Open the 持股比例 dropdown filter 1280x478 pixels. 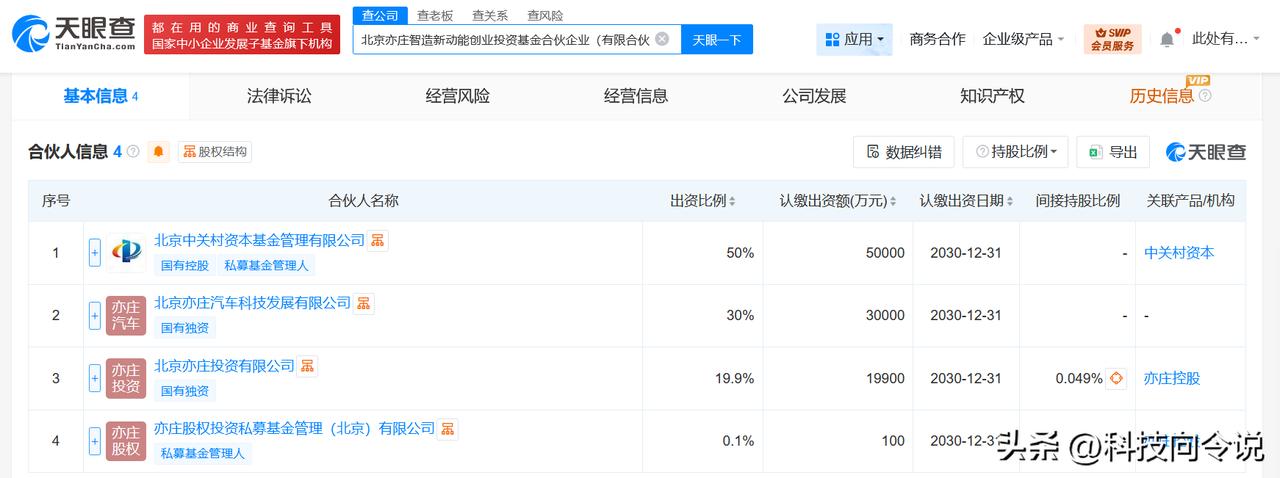[1016, 152]
